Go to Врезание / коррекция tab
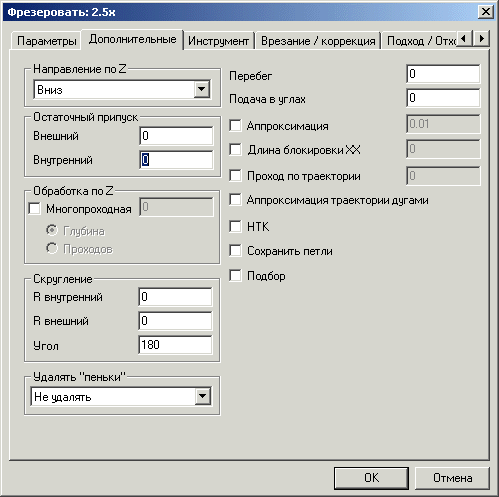Image resolution: width=499 pixels, height=497 pixels. pos(318,41)
